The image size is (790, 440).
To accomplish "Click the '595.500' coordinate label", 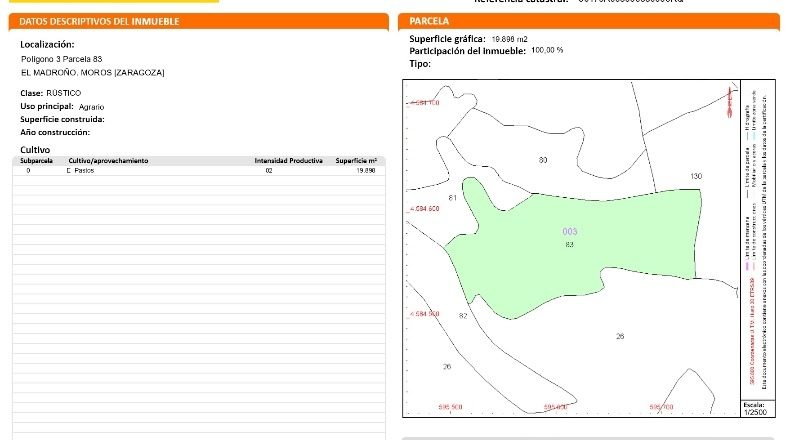I will [450, 407].
